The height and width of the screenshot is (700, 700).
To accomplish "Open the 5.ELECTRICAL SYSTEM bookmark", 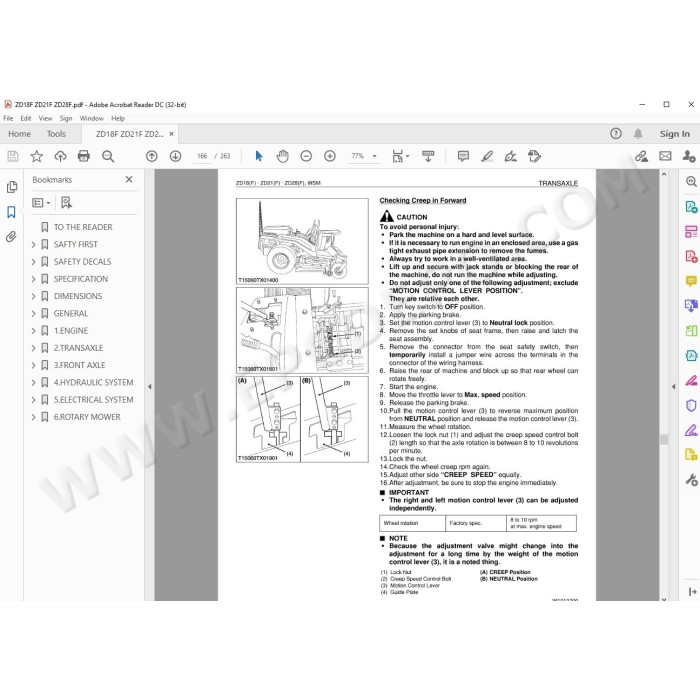I will [x=93, y=400].
